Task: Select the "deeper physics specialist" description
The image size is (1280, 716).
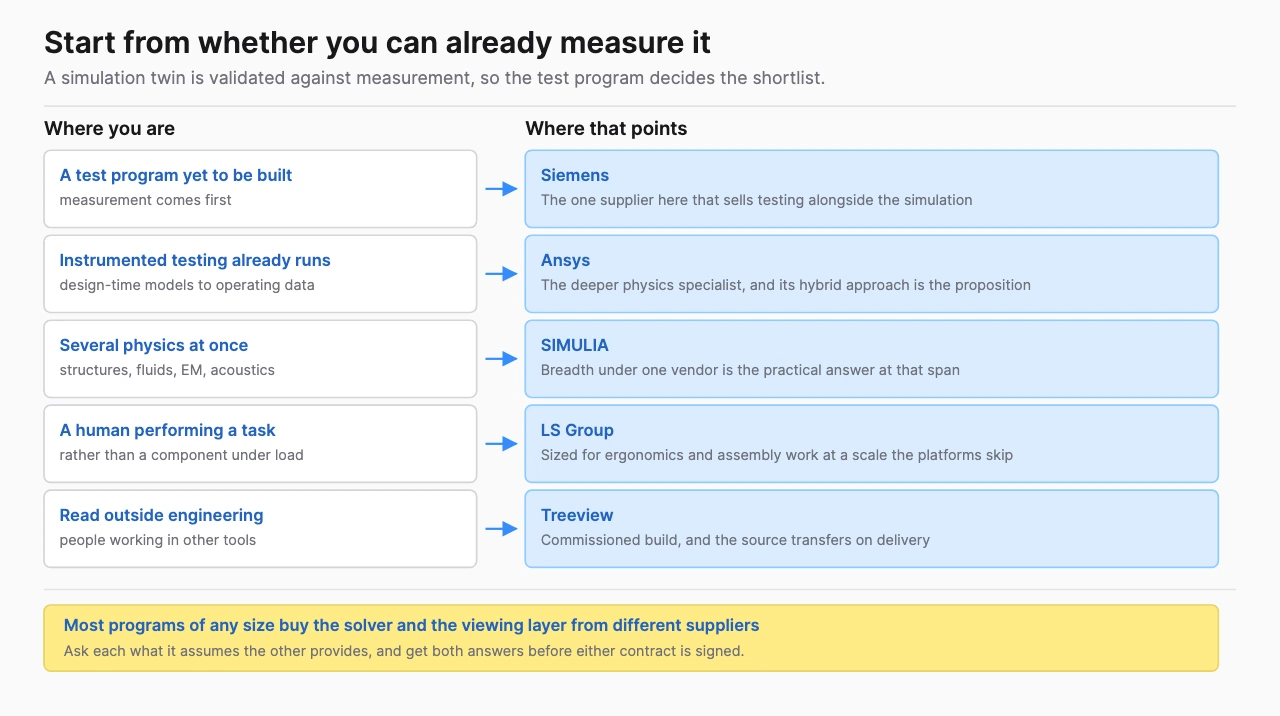Action: point(786,285)
